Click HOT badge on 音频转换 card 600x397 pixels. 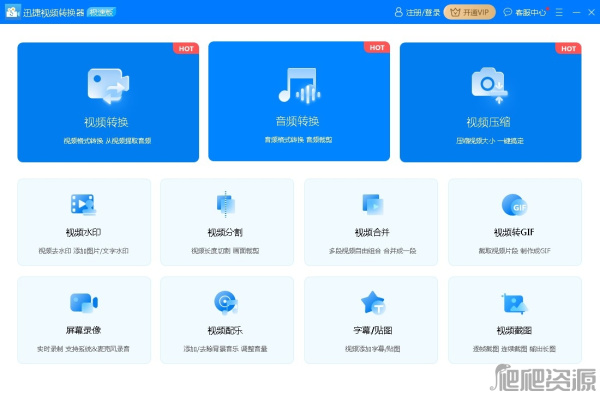click(377, 47)
